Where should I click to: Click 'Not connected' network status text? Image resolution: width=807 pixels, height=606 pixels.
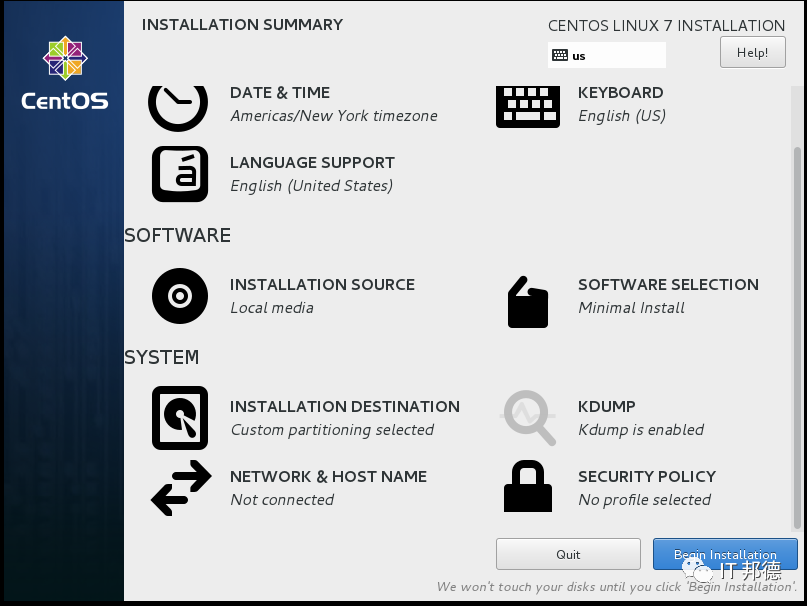tap(282, 500)
